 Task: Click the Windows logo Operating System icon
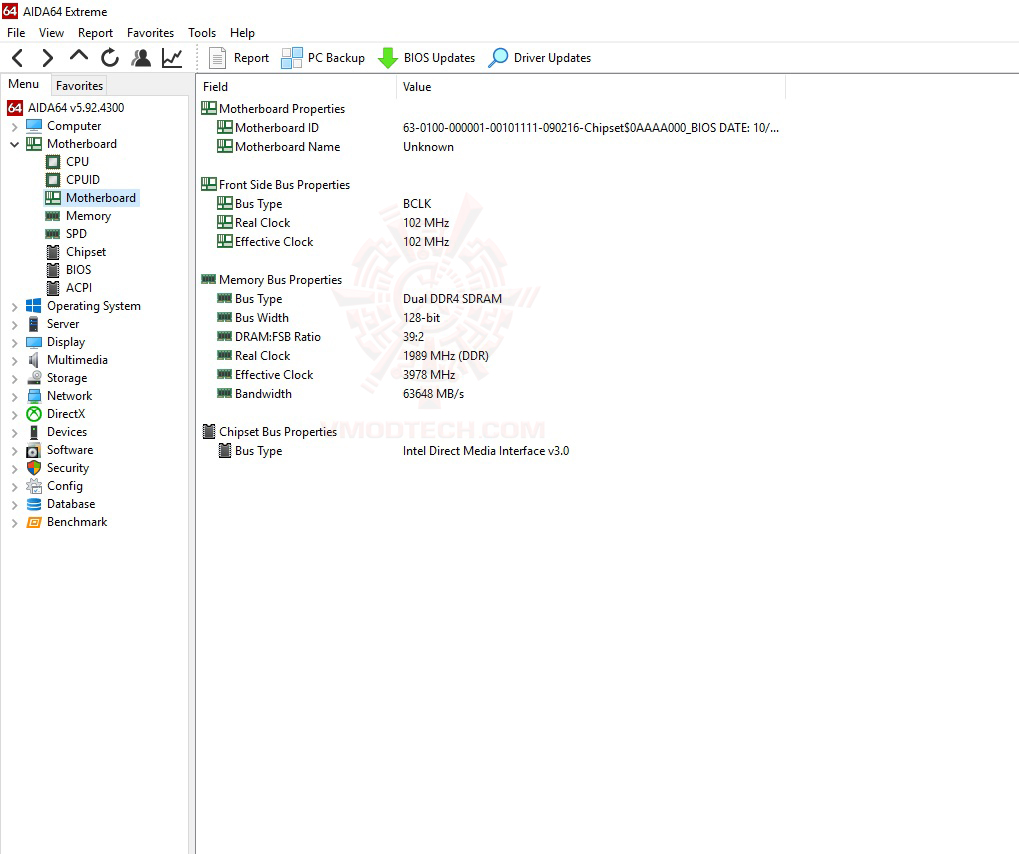[x=34, y=306]
